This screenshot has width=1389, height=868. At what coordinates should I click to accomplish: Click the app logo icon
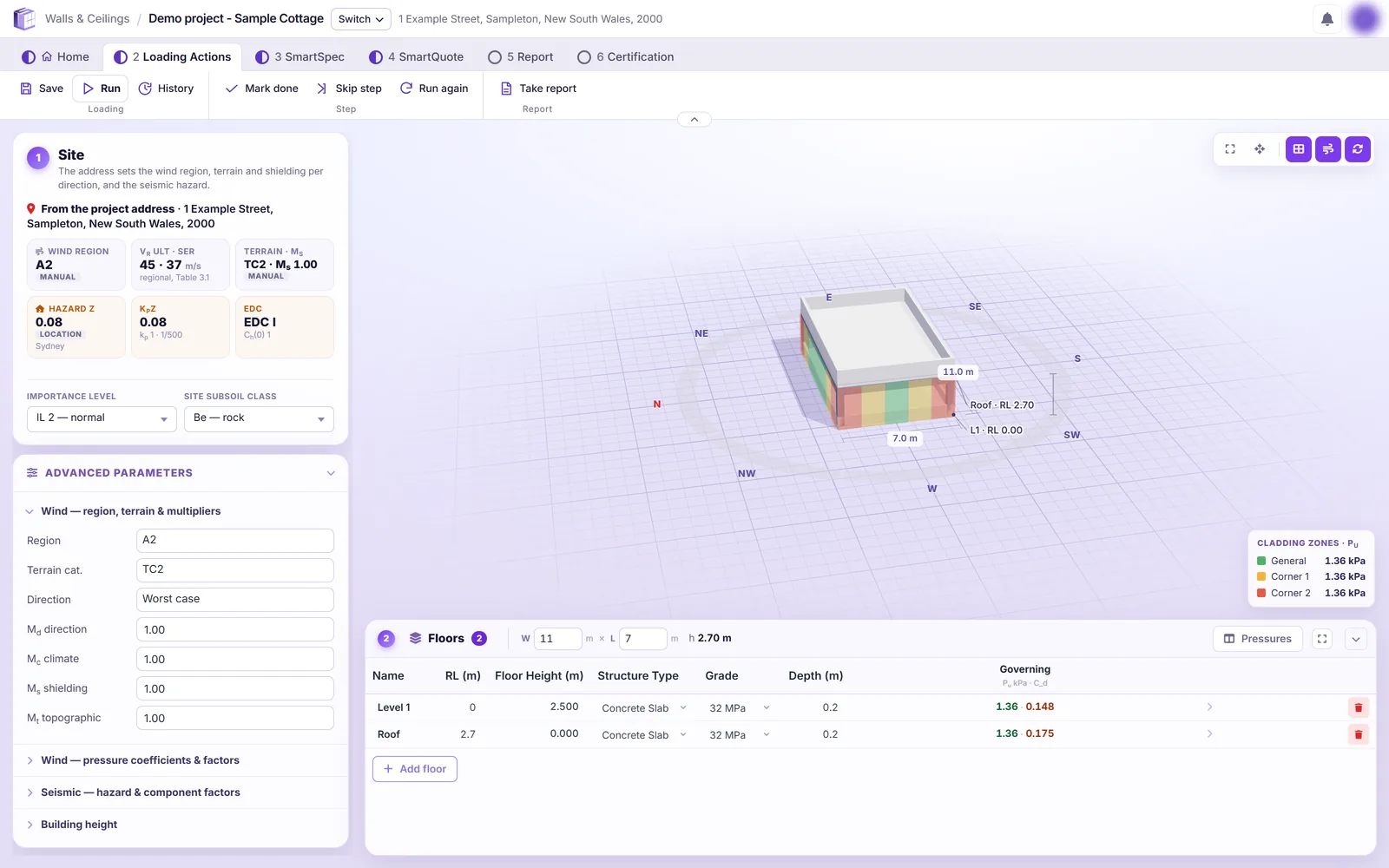click(24, 18)
